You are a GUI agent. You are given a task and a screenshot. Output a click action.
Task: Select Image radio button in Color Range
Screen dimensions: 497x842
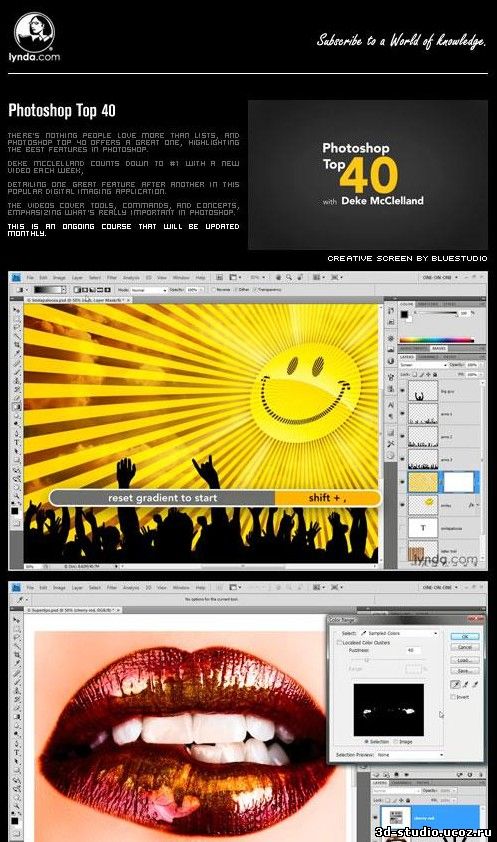click(396, 742)
